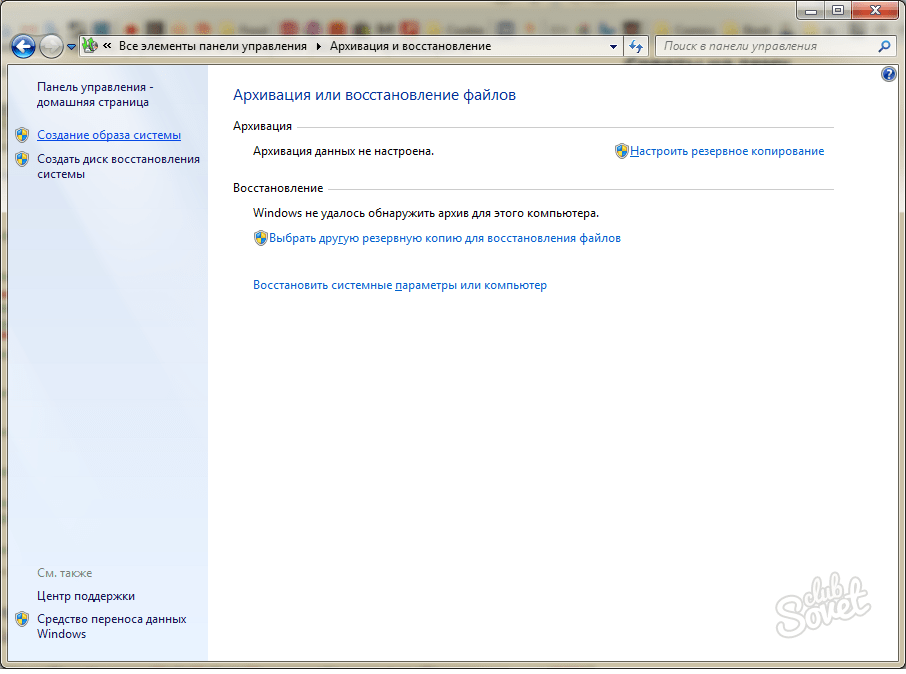
Task: Click shield icon beside 'Создать диск восстановления'
Action: 22,159
